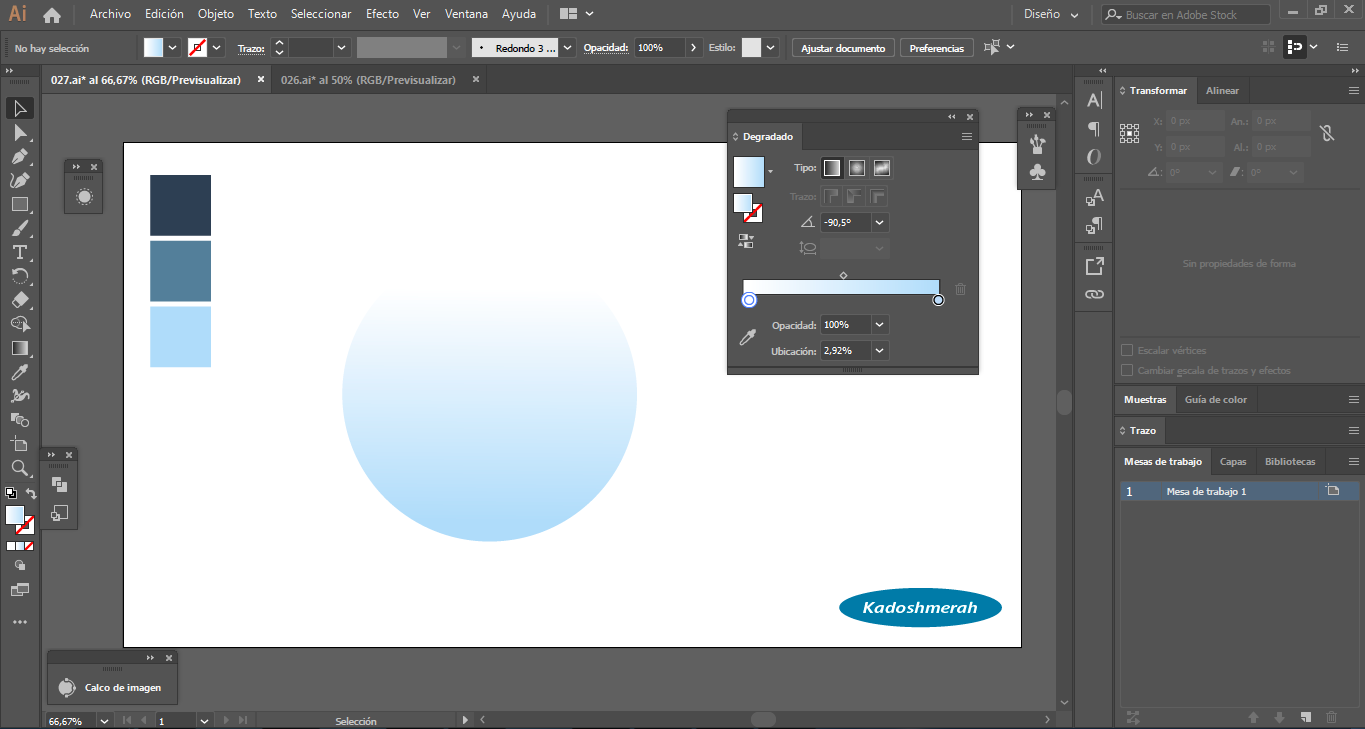Open the Symbols panel club icon
The image size is (1365, 729).
1037,172
